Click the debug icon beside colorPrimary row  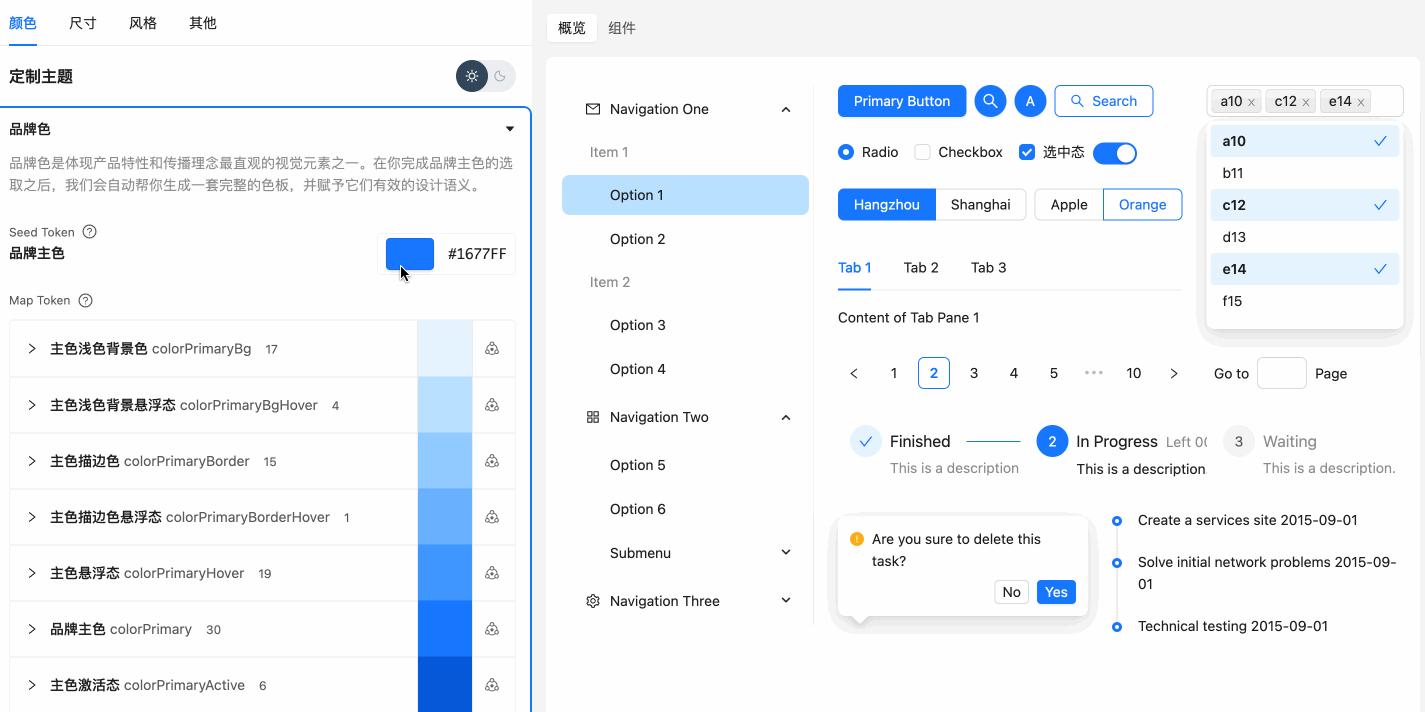pyautogui.click(x=492, y=629)
